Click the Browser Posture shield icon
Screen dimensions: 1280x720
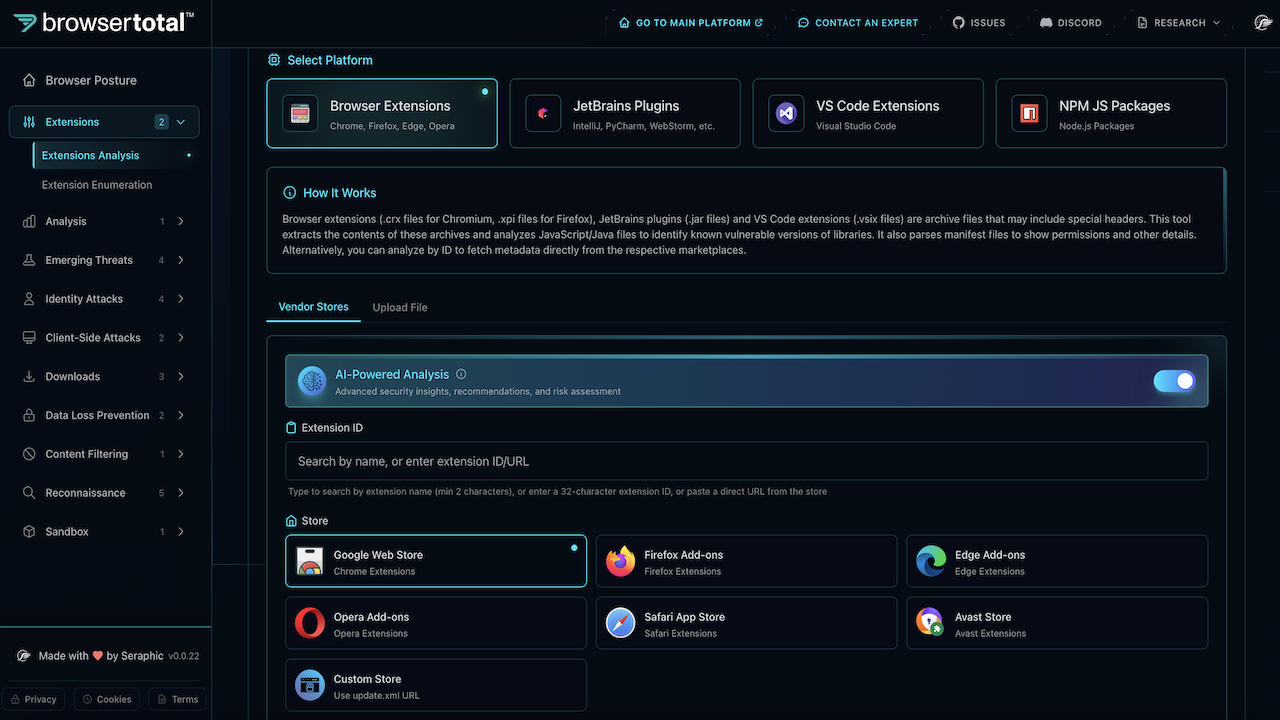pyautogui.click(x=28, y=80)
